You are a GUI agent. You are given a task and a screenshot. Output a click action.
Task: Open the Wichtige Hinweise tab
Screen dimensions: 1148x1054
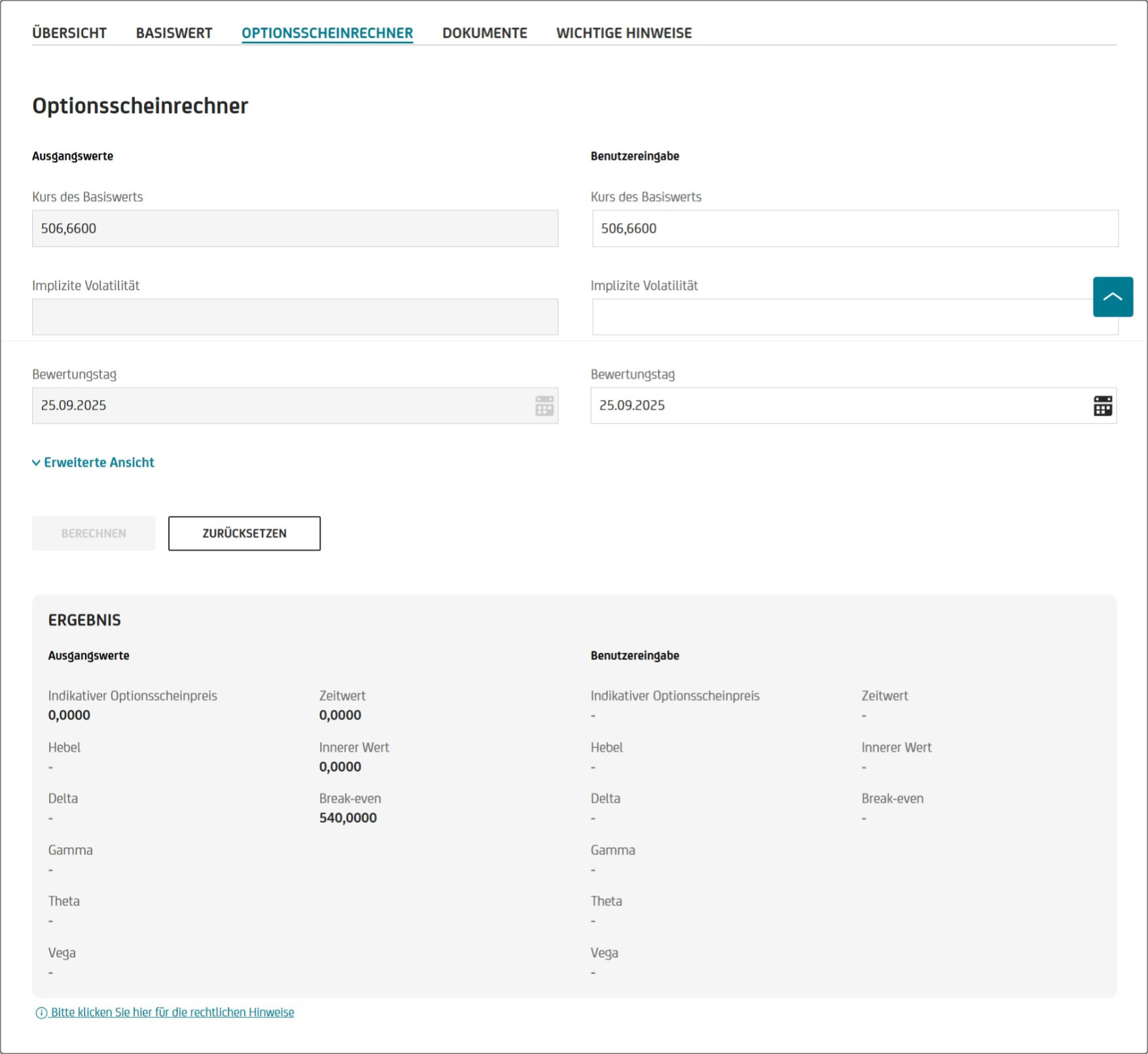point(624,33)
